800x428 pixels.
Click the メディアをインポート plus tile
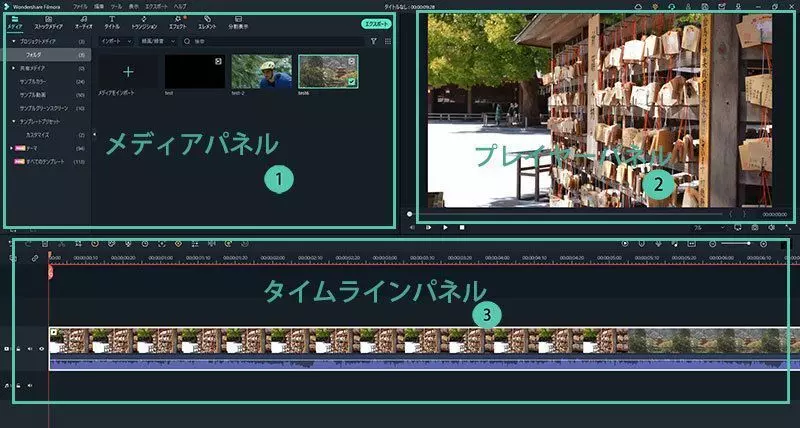click(x=128, y=73)
